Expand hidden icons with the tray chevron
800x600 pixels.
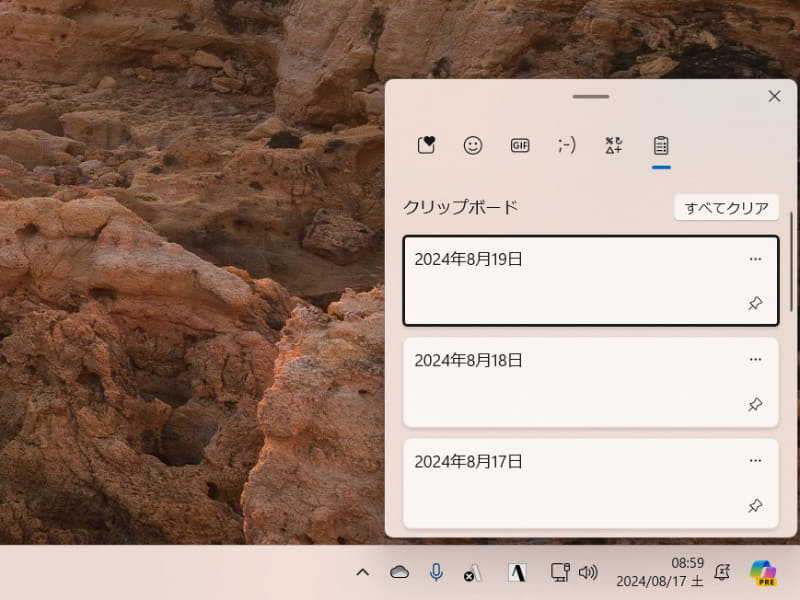pos(362,572)
